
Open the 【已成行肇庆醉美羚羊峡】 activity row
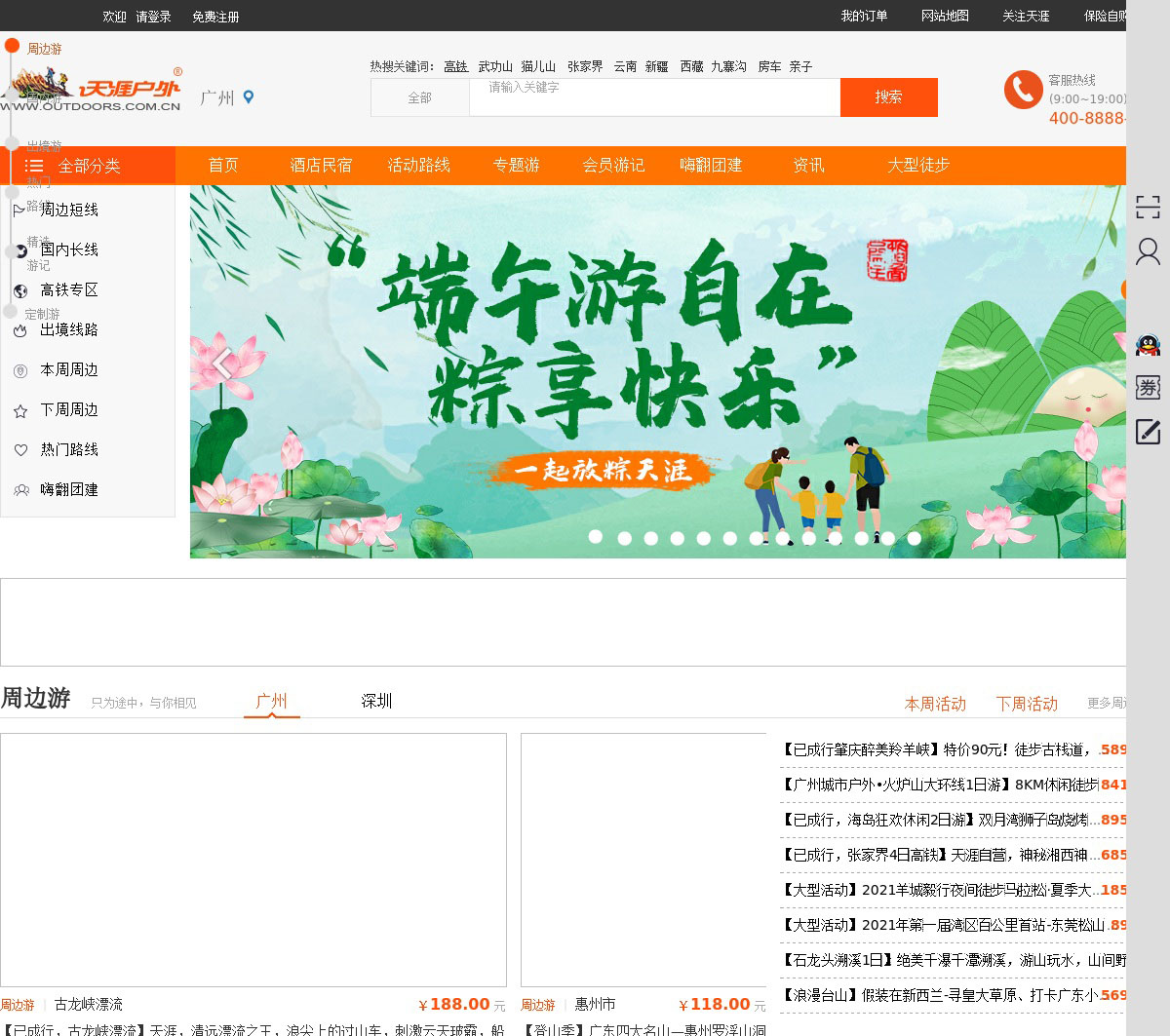coord(953,750)
